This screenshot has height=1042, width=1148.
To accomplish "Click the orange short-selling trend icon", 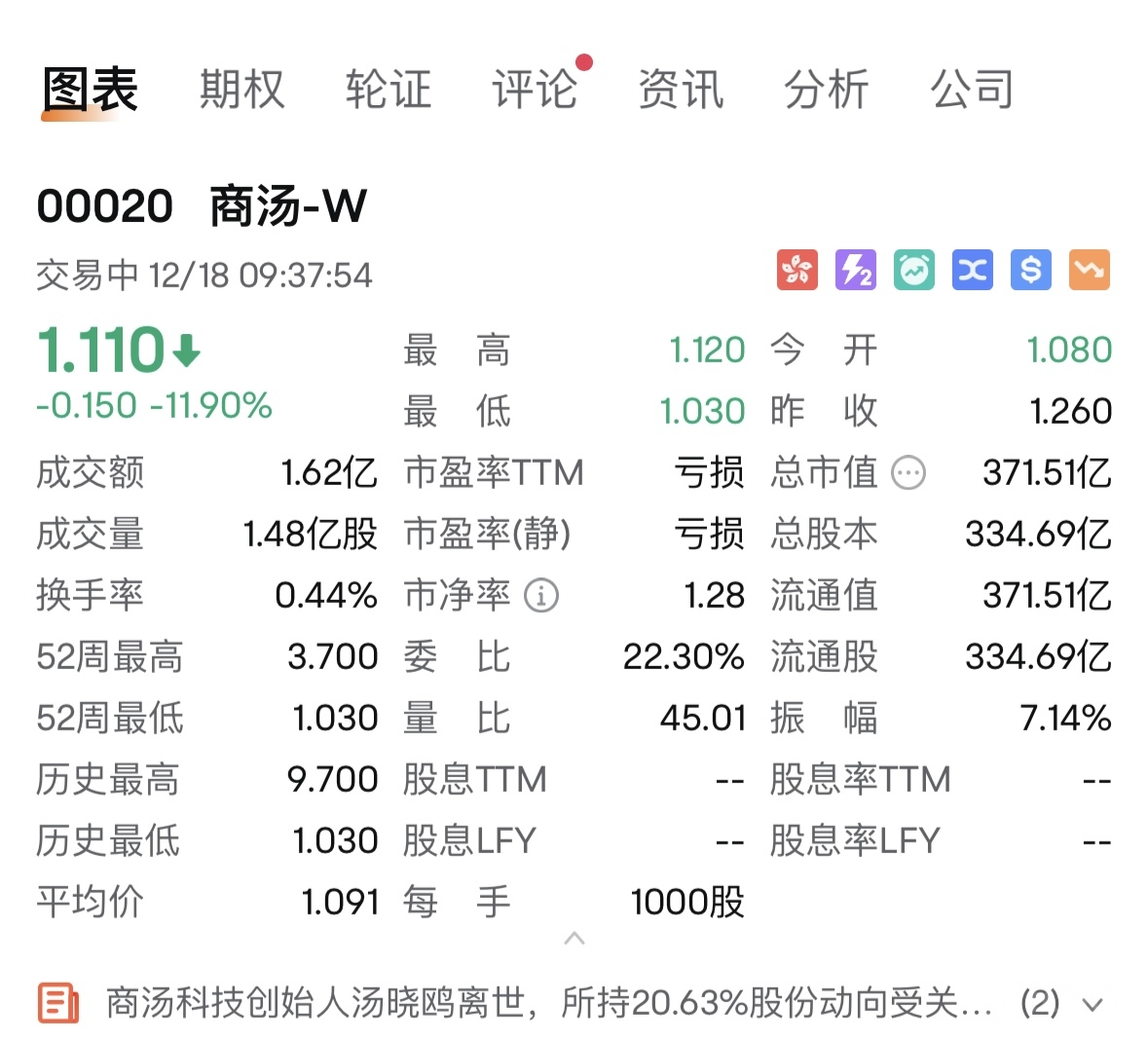I will (x=1089, y=270).
